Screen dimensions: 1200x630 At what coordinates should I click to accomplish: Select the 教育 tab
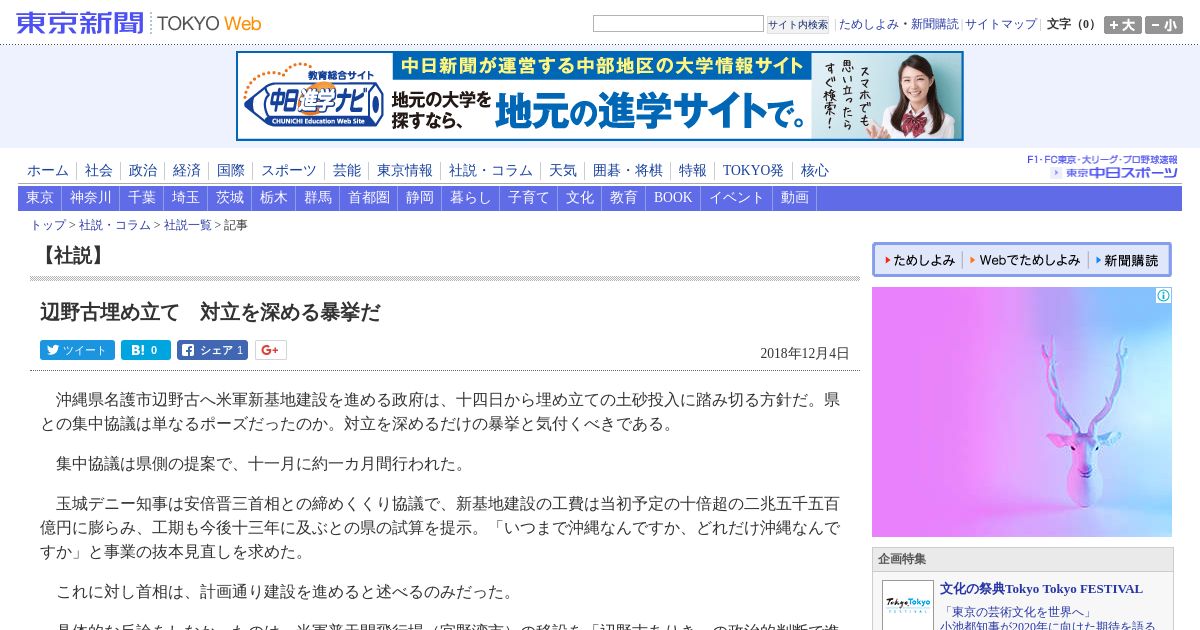click(624, 198)
